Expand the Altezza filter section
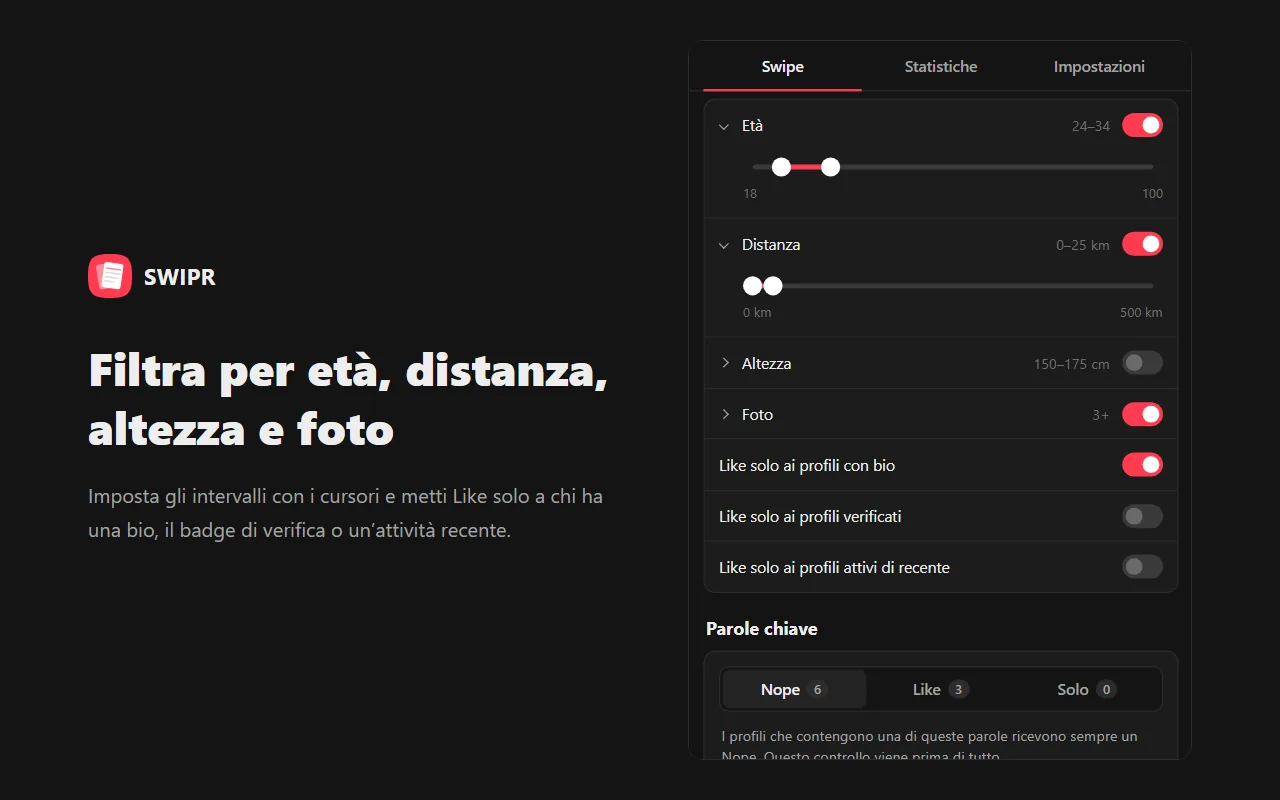1280x800 pixels. [725, 363]
